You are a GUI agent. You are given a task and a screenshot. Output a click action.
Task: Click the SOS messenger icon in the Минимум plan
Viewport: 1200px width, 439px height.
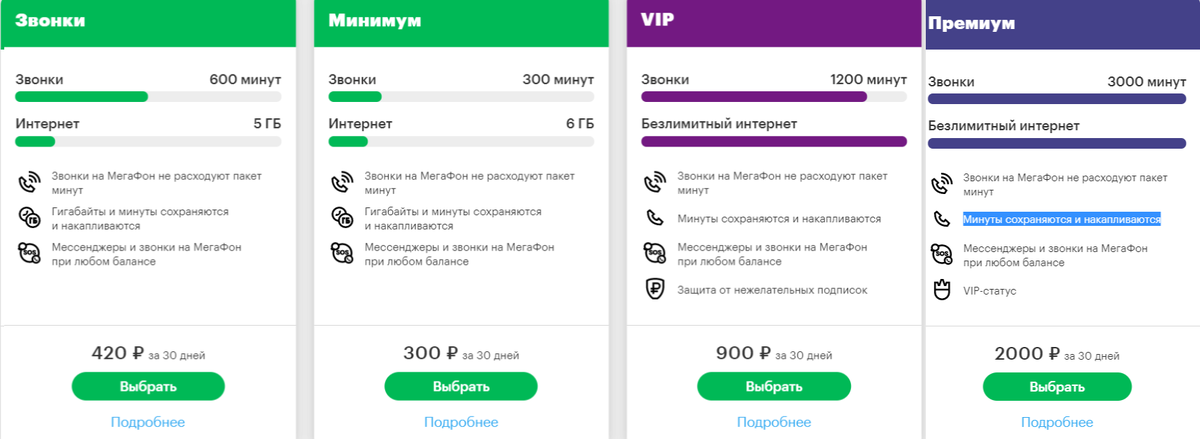[343, 252]
